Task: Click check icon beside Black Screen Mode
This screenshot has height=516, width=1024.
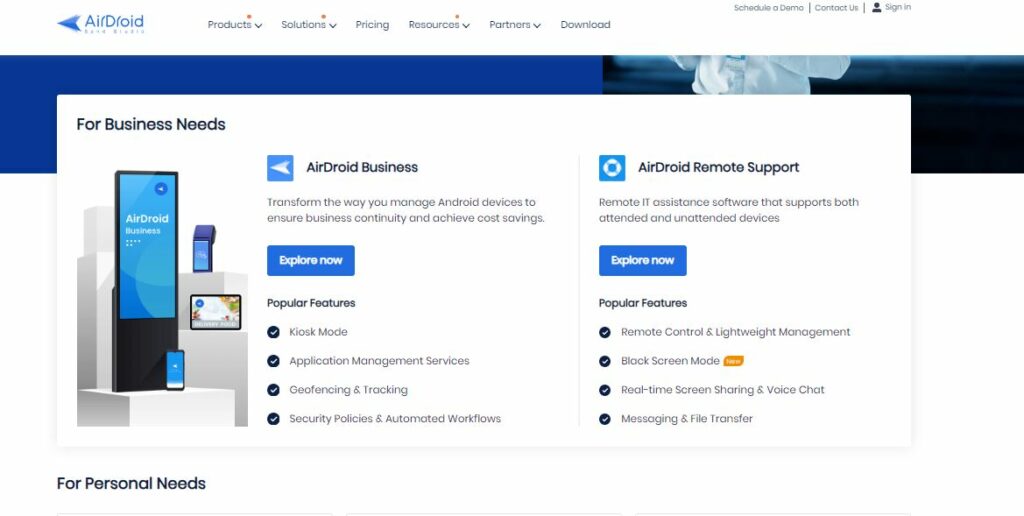Action: 605,361
